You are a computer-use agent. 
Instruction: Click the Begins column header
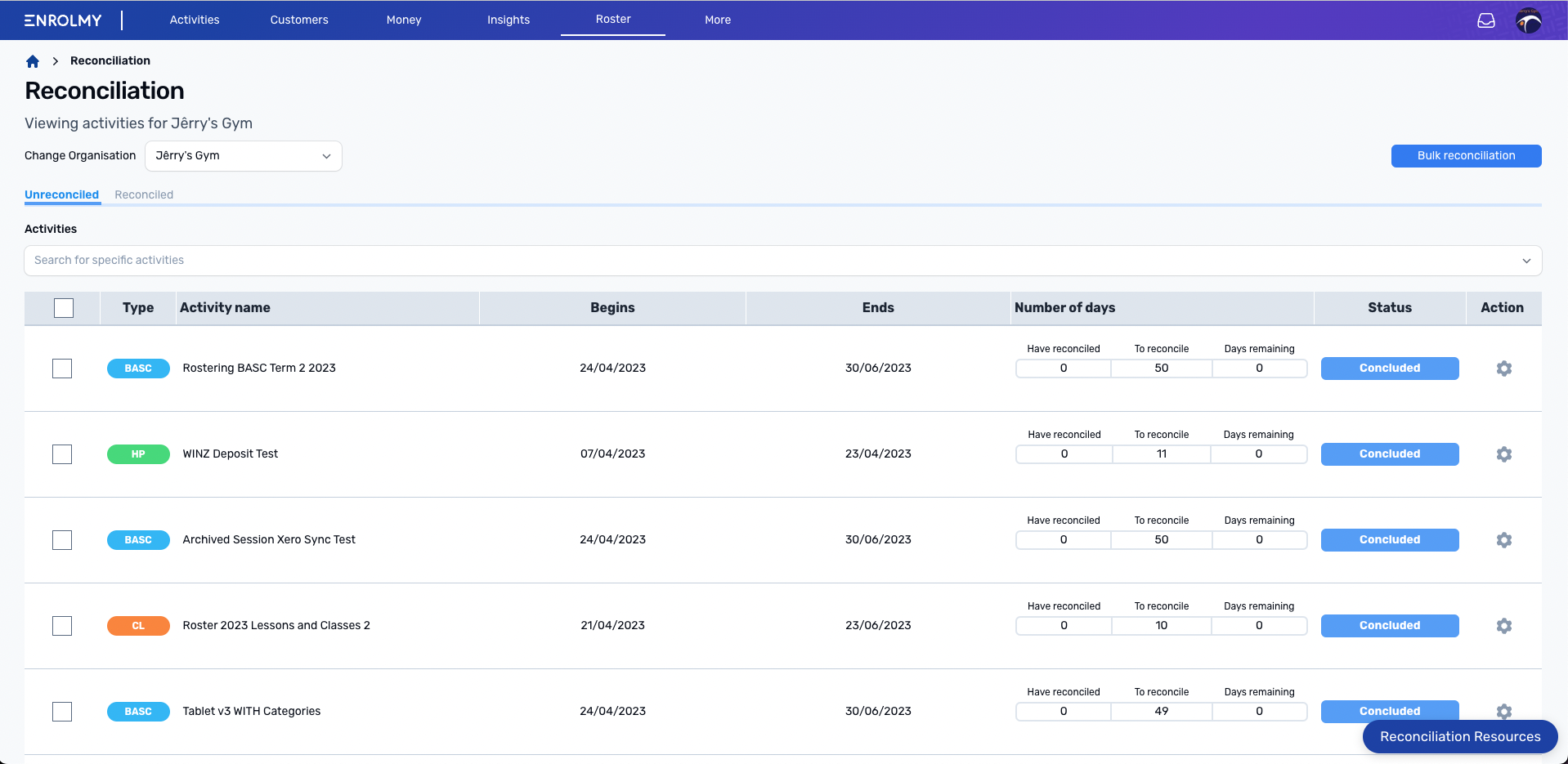612,308
